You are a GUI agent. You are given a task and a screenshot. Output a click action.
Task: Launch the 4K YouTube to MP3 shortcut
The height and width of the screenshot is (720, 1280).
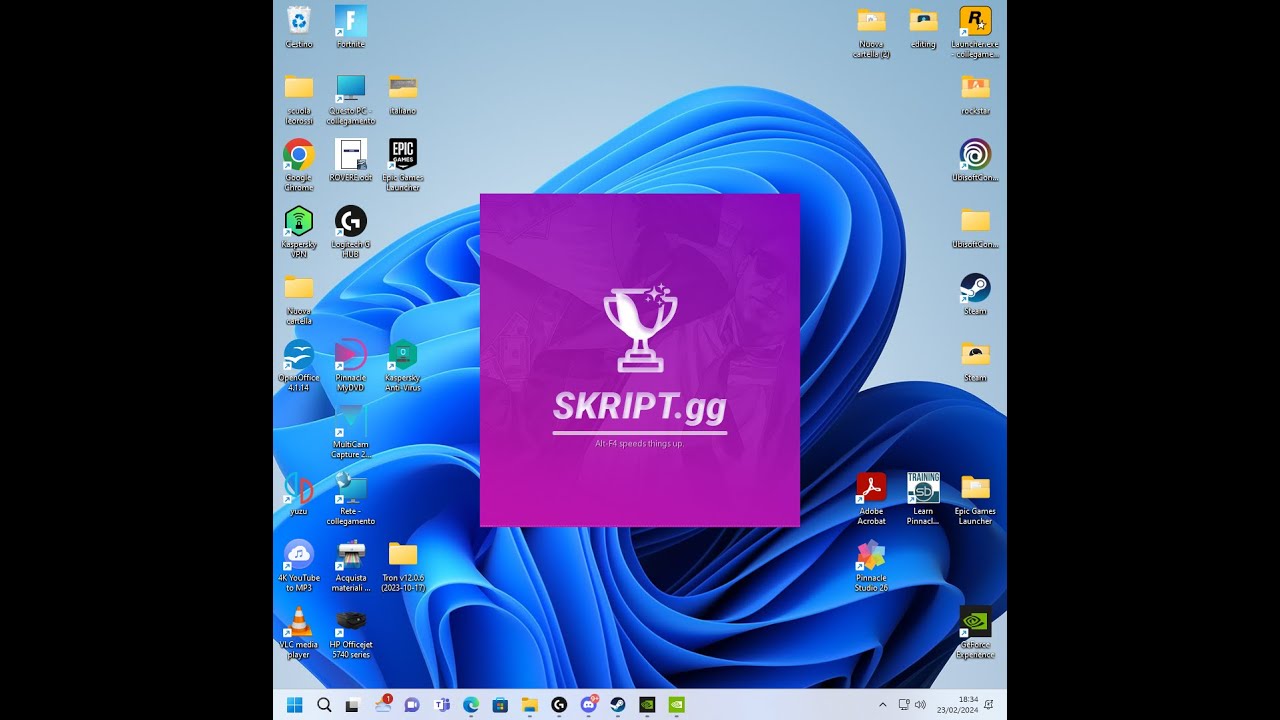click(x=299, y=565)
